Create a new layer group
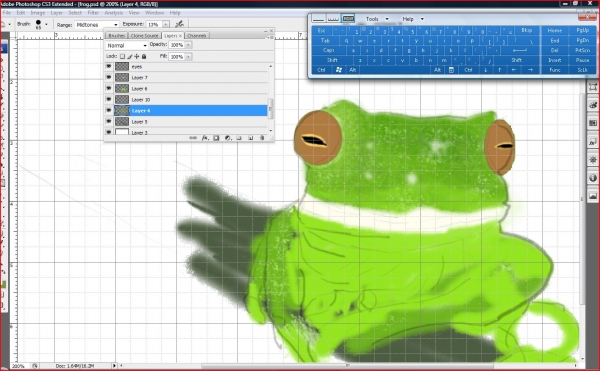 (239, 138)
